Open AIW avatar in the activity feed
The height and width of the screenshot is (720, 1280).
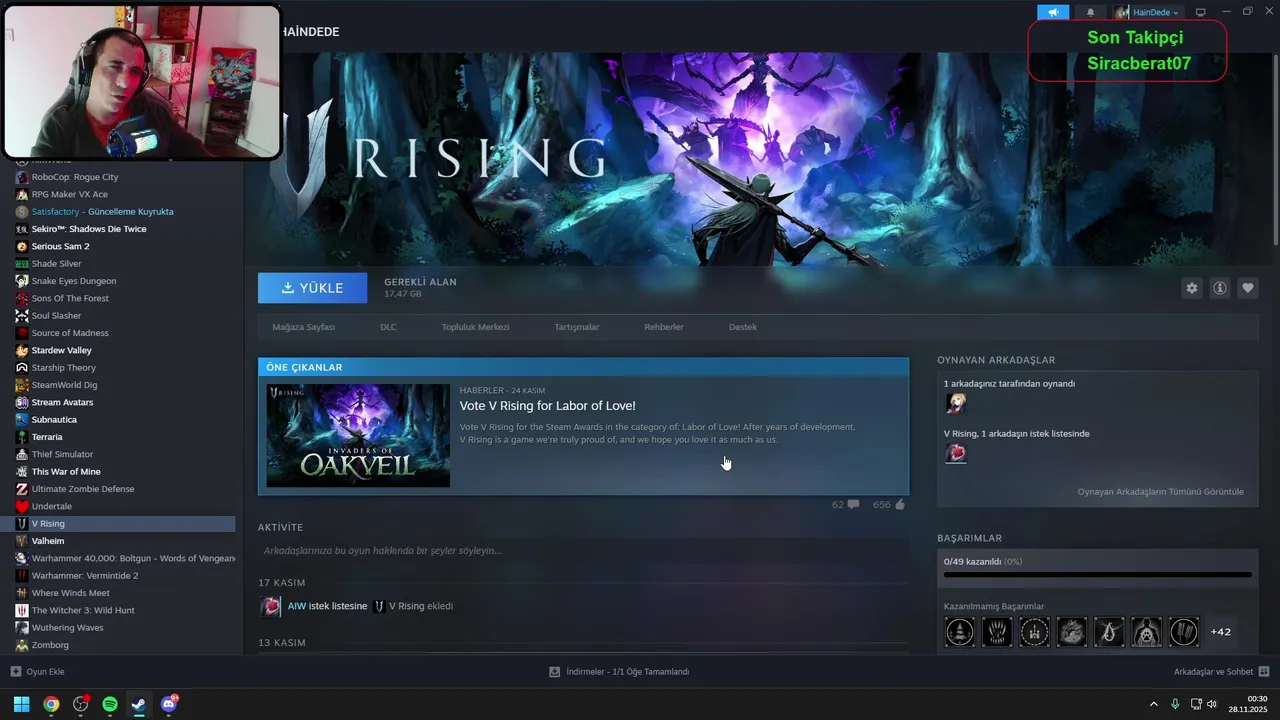(x=271, y=606)
